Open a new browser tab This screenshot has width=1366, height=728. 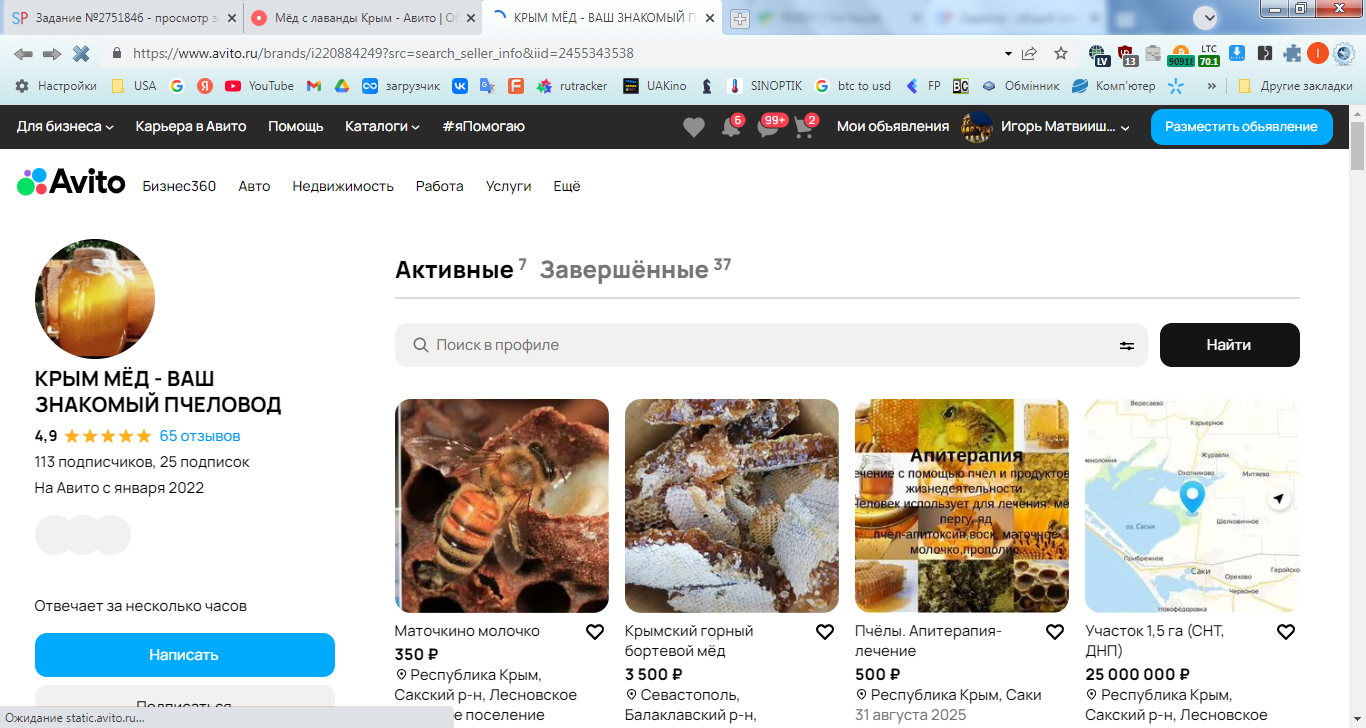click(740, 18)
